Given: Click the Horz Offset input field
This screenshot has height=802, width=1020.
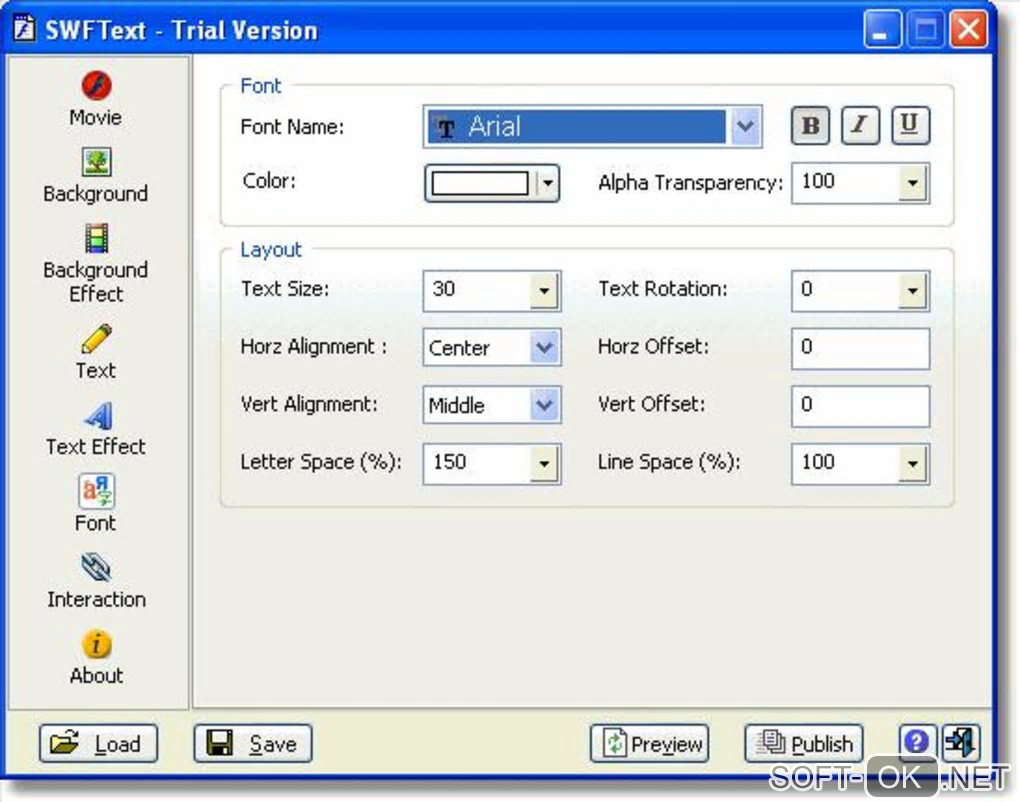Looking at the screenshot, I should tap(860, 348).
